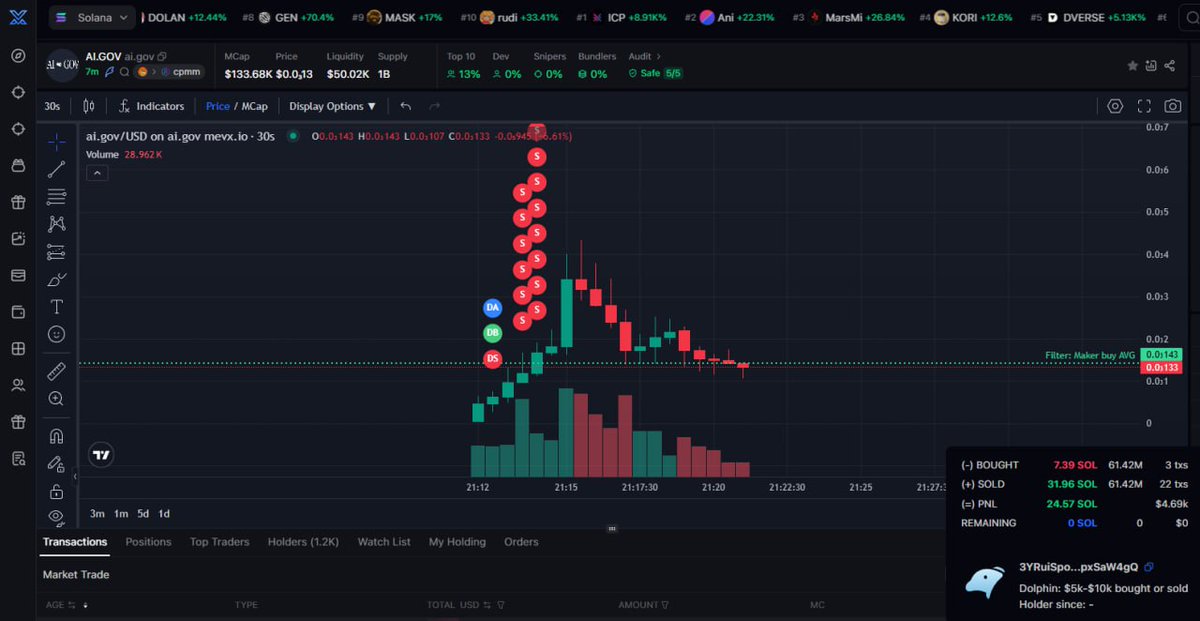Toggle symbol visibility dot in legend
Image resolution: width=1200 pixels, height=621 pixels.
coord(292,136)
